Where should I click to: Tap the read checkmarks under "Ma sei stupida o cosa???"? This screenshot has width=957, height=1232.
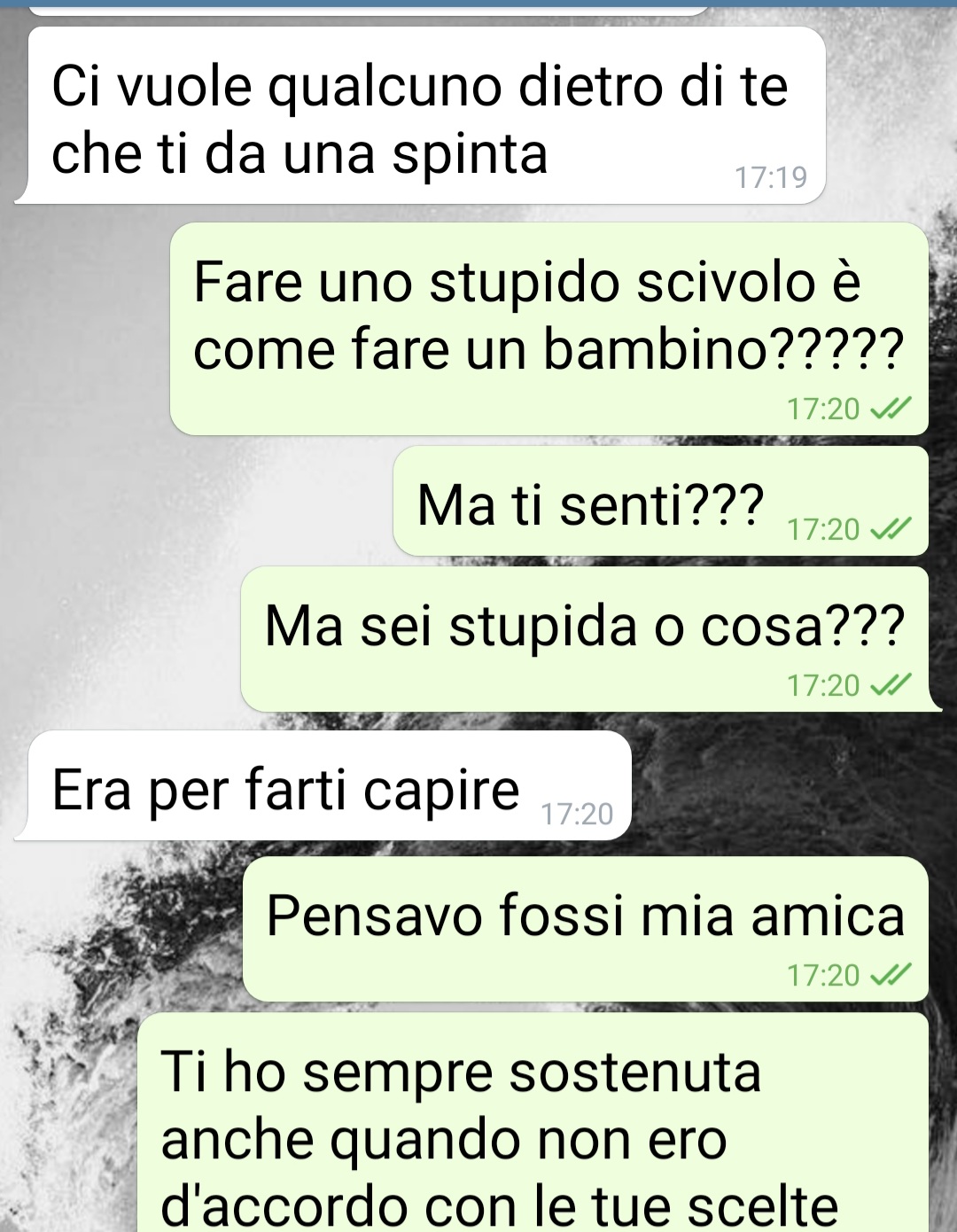890,685
